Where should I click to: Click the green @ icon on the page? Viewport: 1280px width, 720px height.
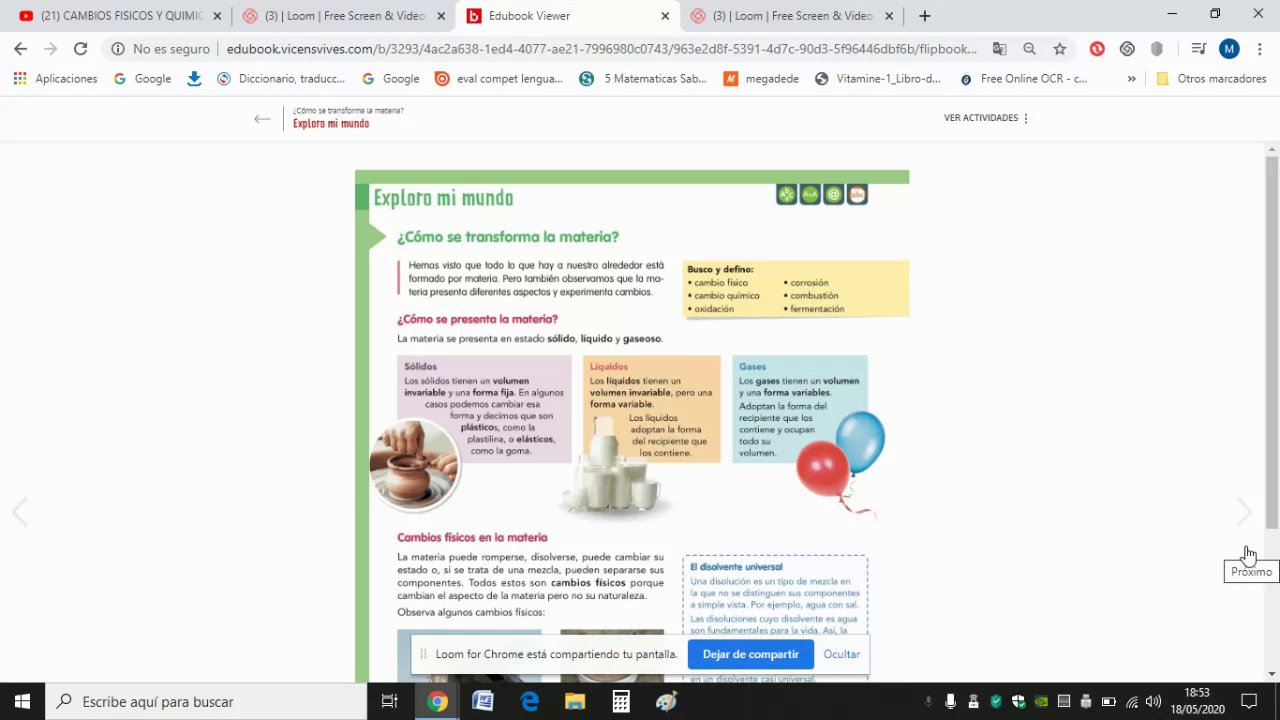[x=834, y=195]
